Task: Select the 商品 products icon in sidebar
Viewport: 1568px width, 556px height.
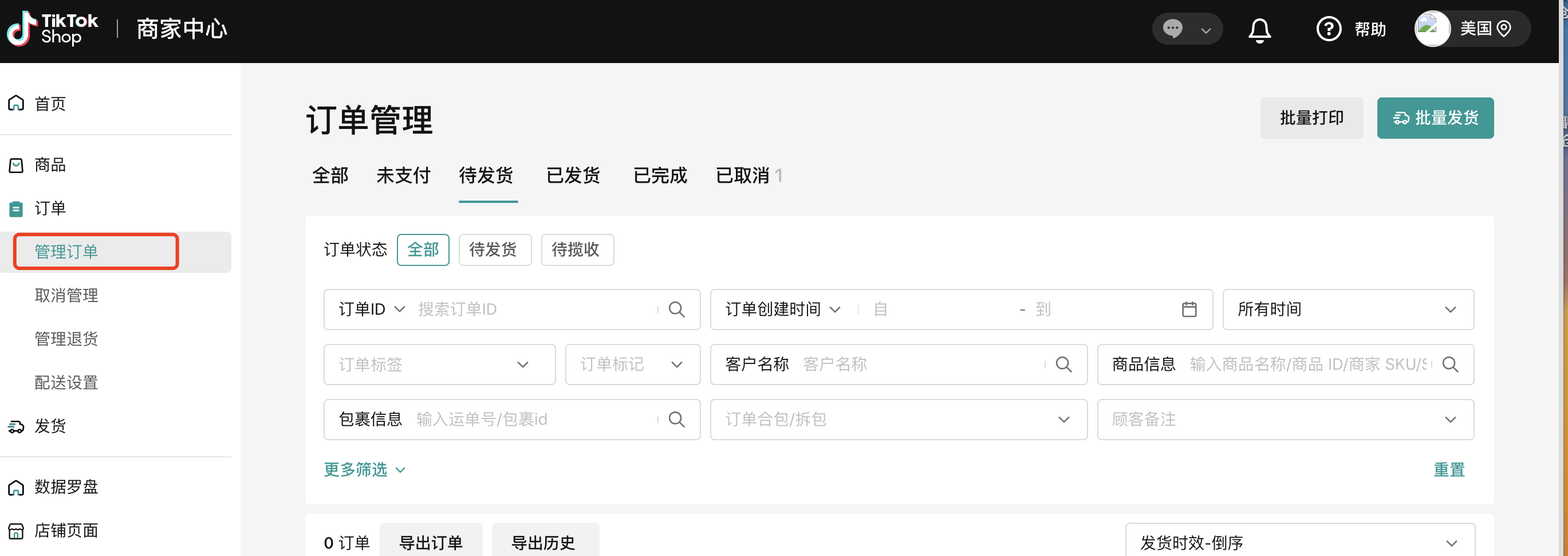Action: 16,165
